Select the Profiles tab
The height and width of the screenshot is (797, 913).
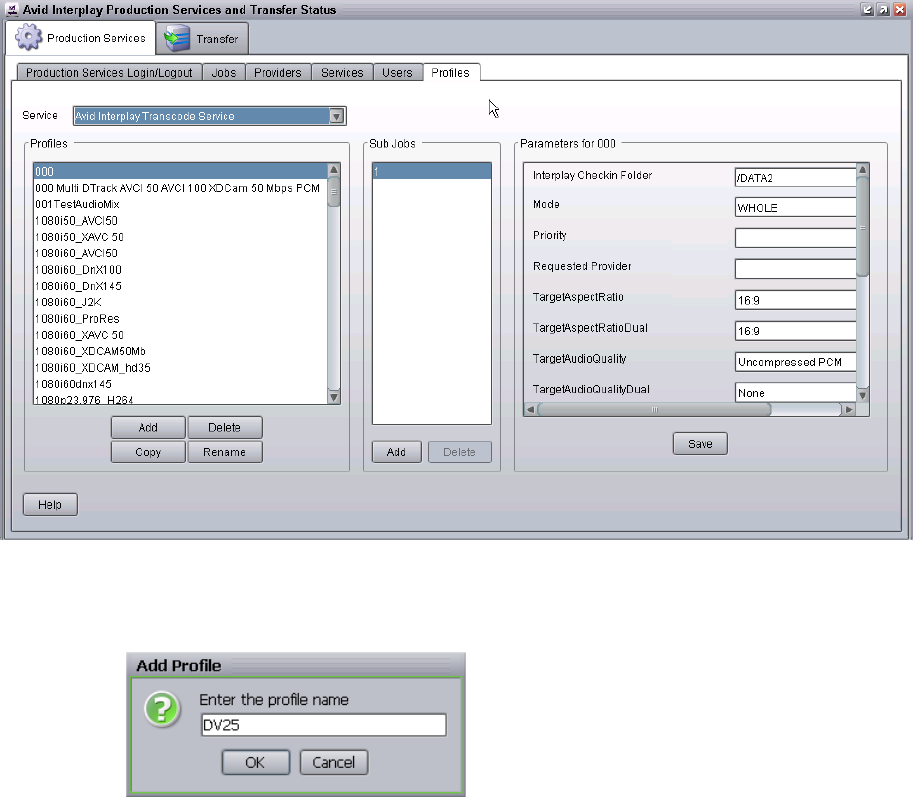[451, 72]
